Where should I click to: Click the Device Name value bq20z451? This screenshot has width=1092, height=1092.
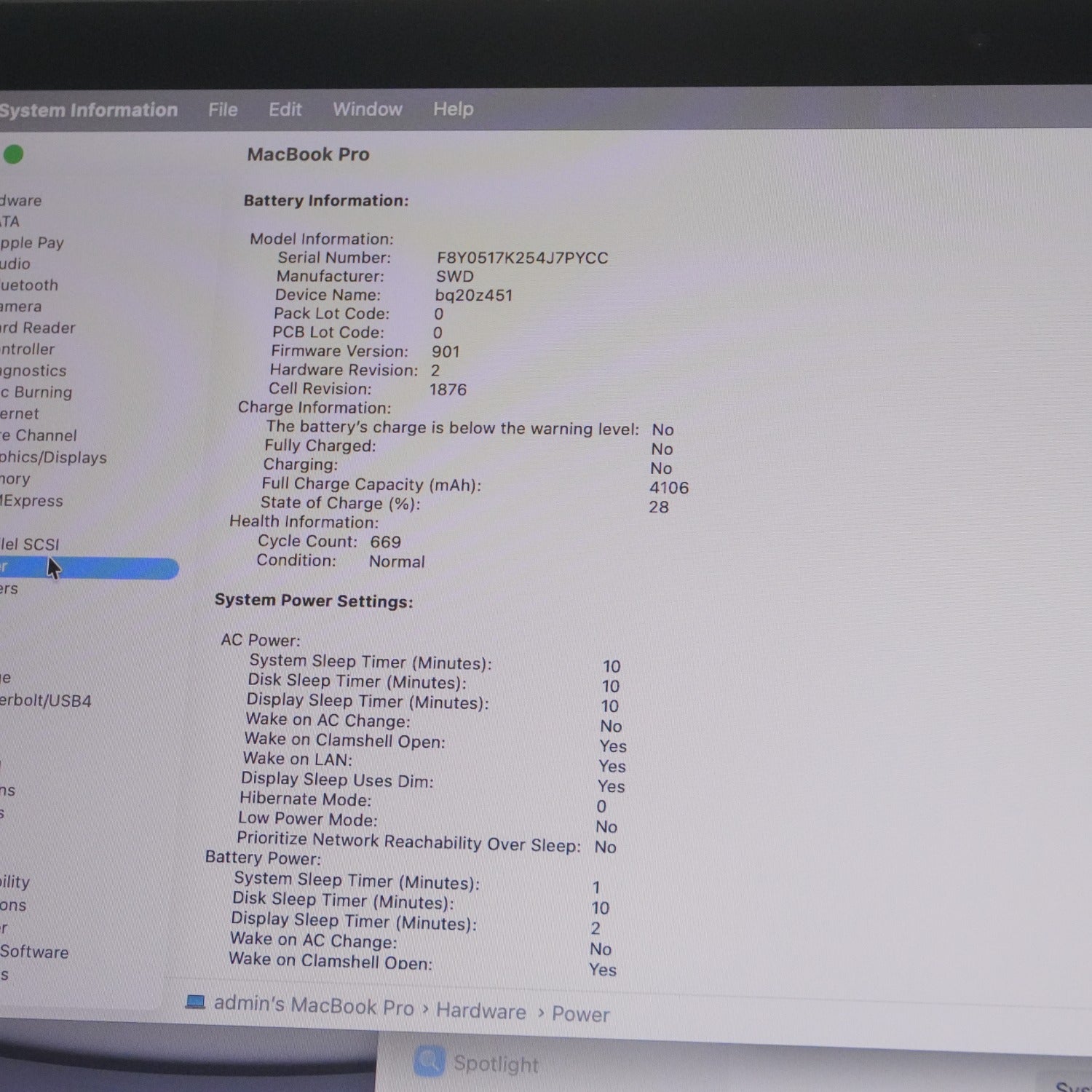(x=474, y=296)
